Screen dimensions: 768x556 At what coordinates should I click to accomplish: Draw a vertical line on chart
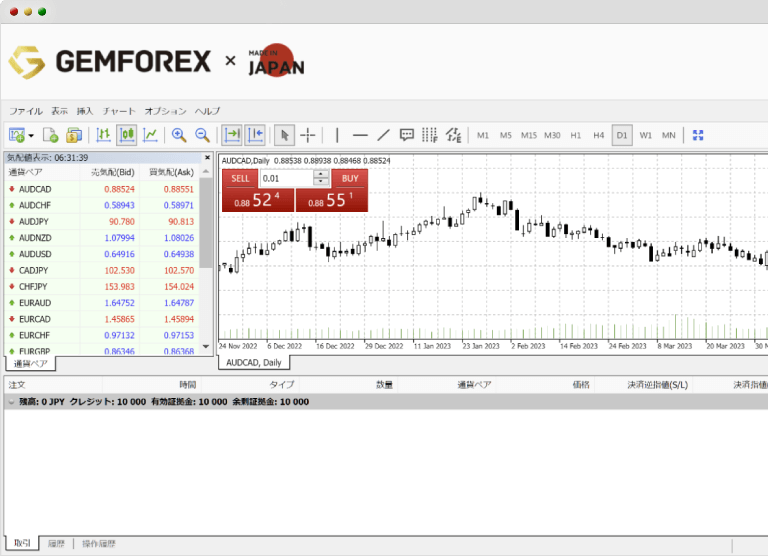tap(337, 135)
